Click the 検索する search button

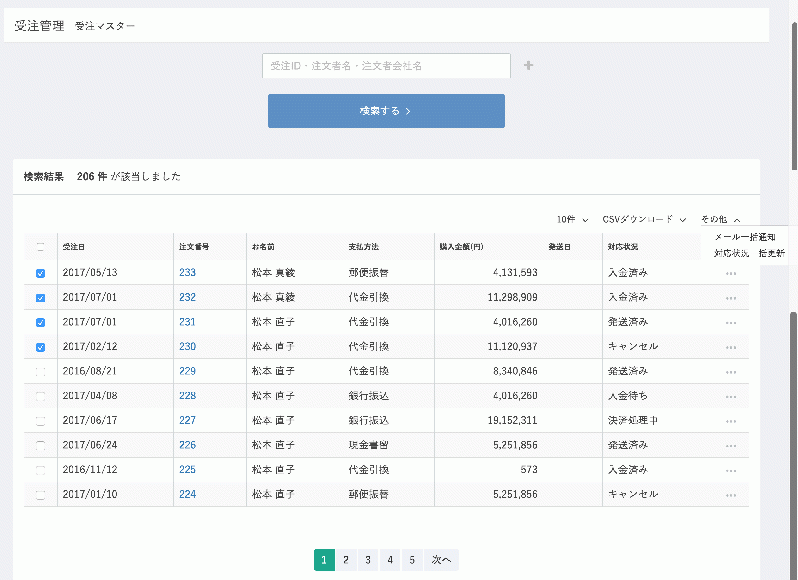386,111
